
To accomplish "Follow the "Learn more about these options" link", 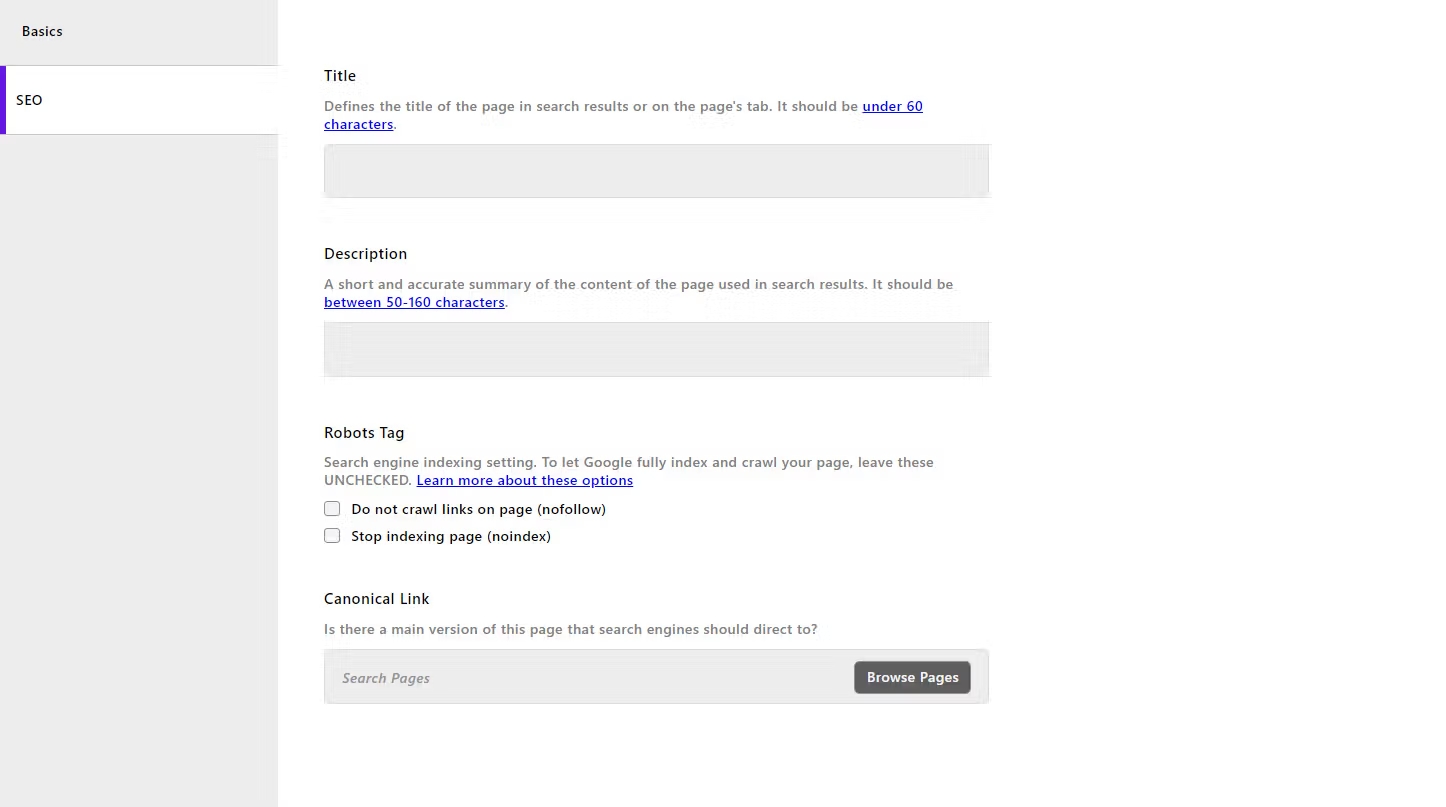I will [525, 480].
